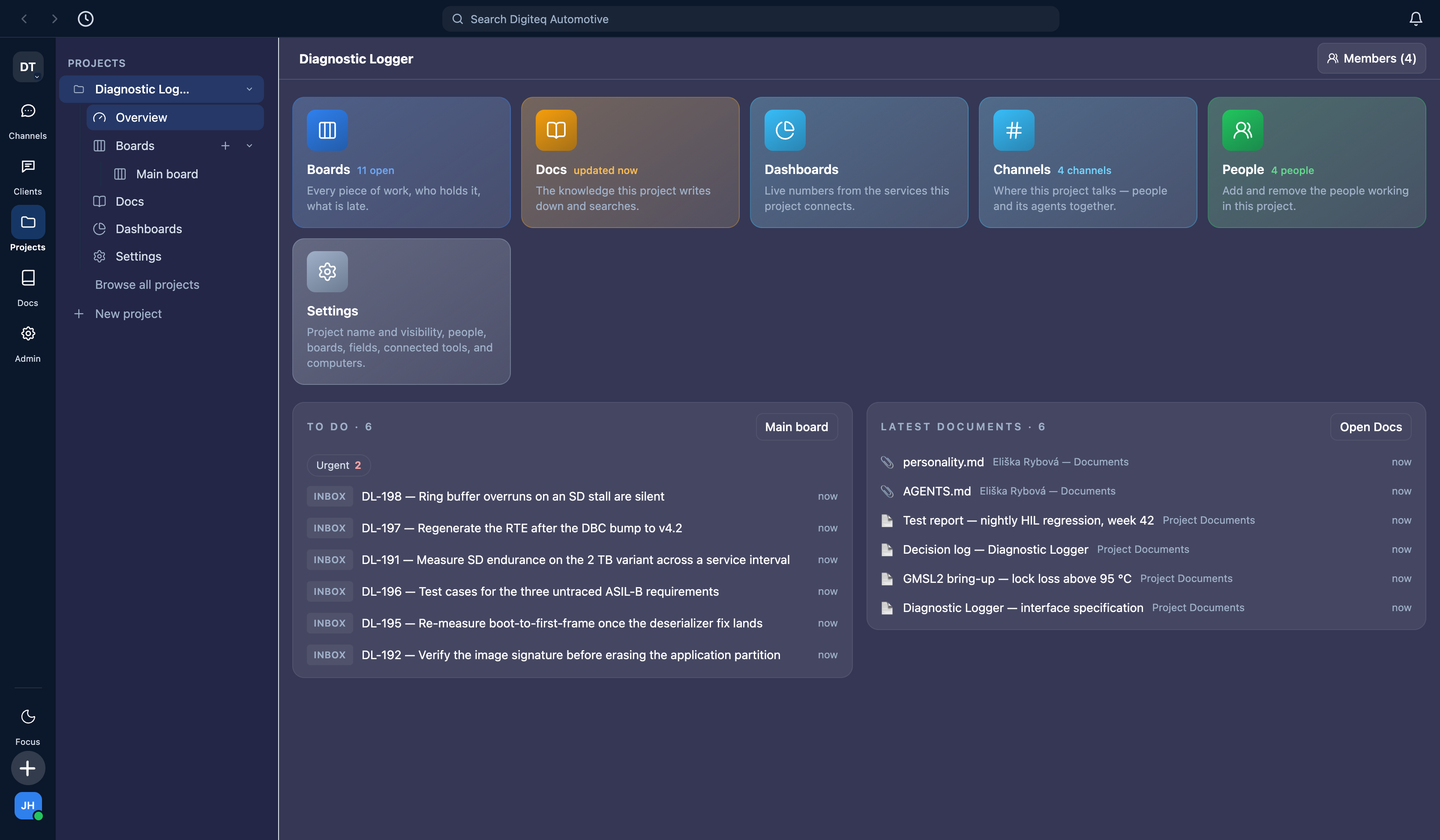Open the Boards card icon

coord(327,130)
